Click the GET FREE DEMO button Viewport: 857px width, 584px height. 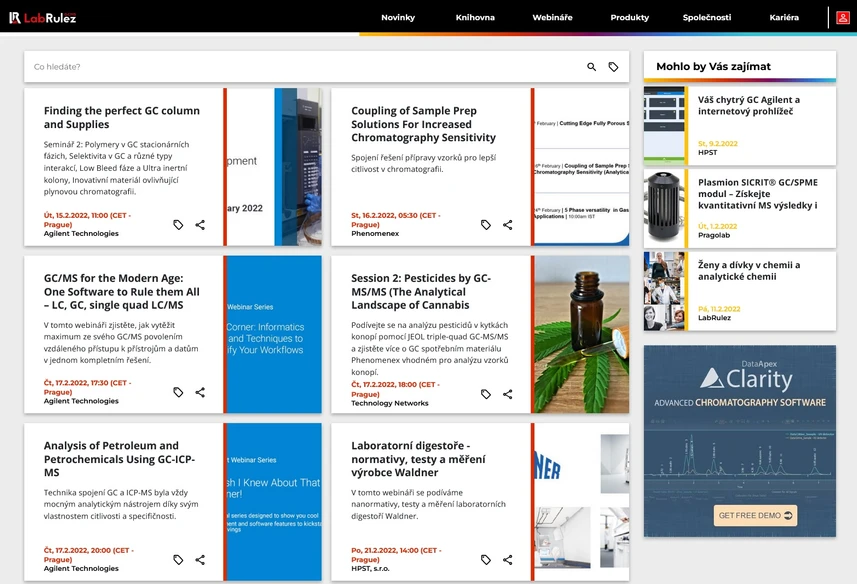pos(755,515)
